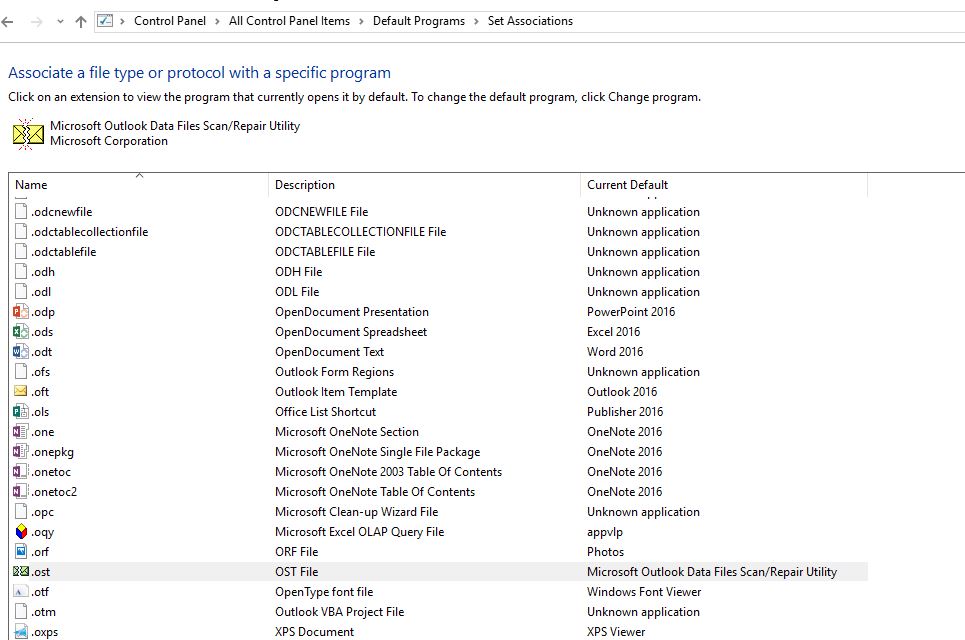Click the Office List Shortcut description
The width and height of the screenshot is (965, 640).
(325, 412)
